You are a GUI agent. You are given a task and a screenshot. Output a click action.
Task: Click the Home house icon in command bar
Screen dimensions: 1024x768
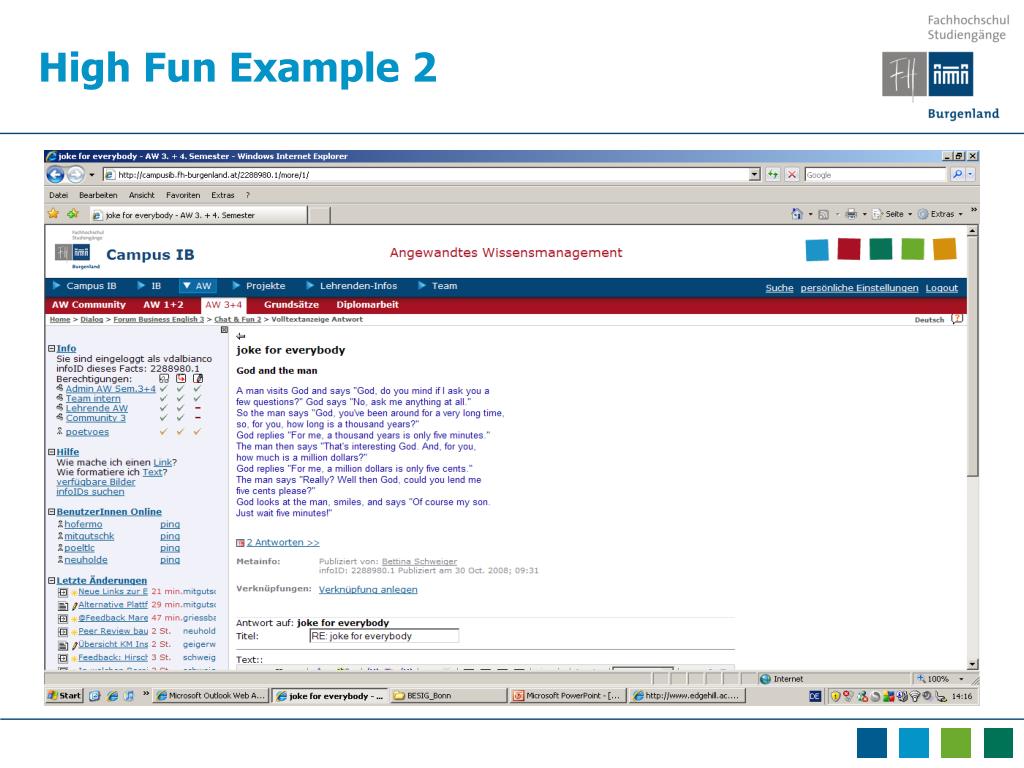click(796, 214)
